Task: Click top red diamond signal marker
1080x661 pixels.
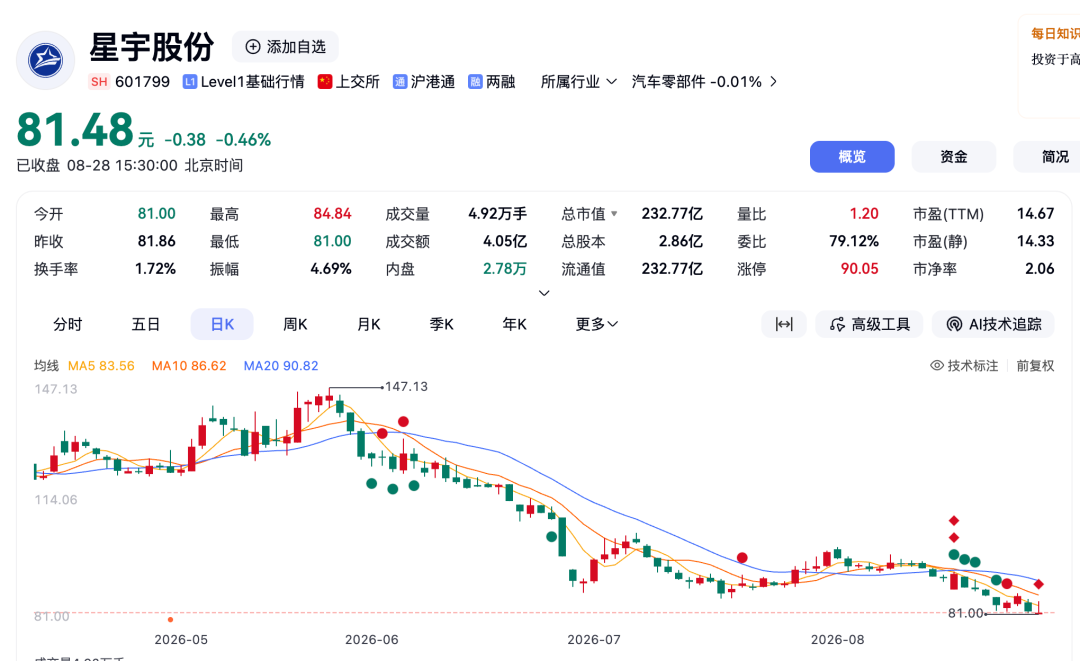Action: [954, 521]
